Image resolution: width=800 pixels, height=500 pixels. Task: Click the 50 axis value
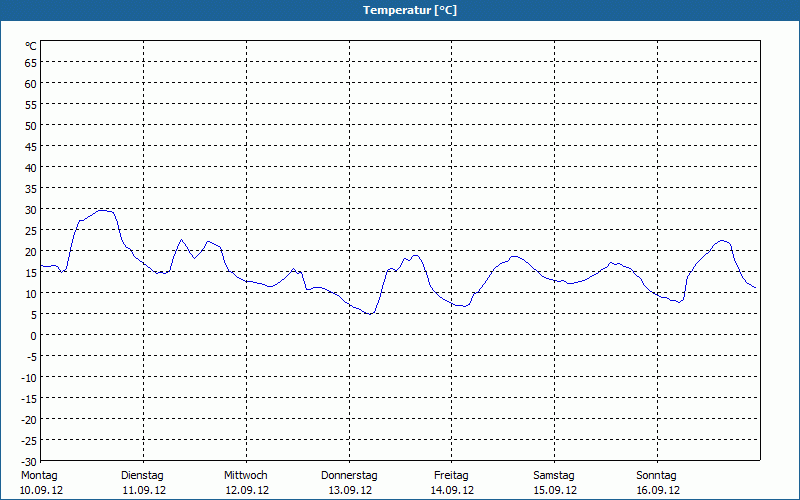tap(31, 126)
